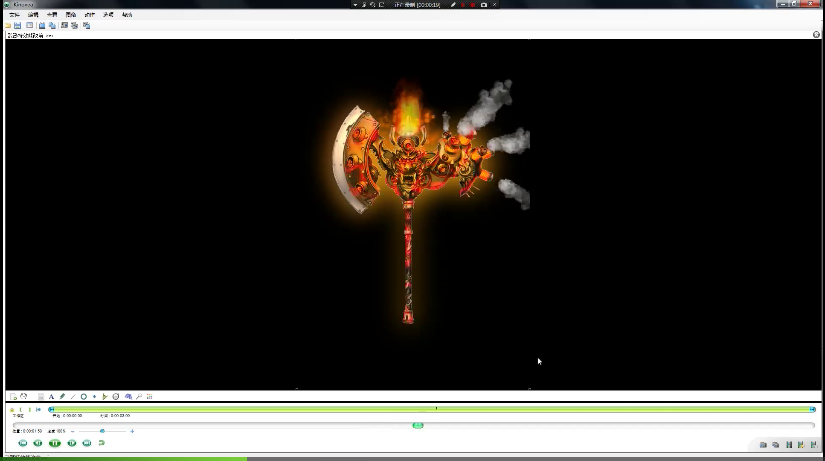Image resolution: width=825 pixels, height=461 pixels.
Task: Click the blue start handle of green range bar
Action: (51, 409)
